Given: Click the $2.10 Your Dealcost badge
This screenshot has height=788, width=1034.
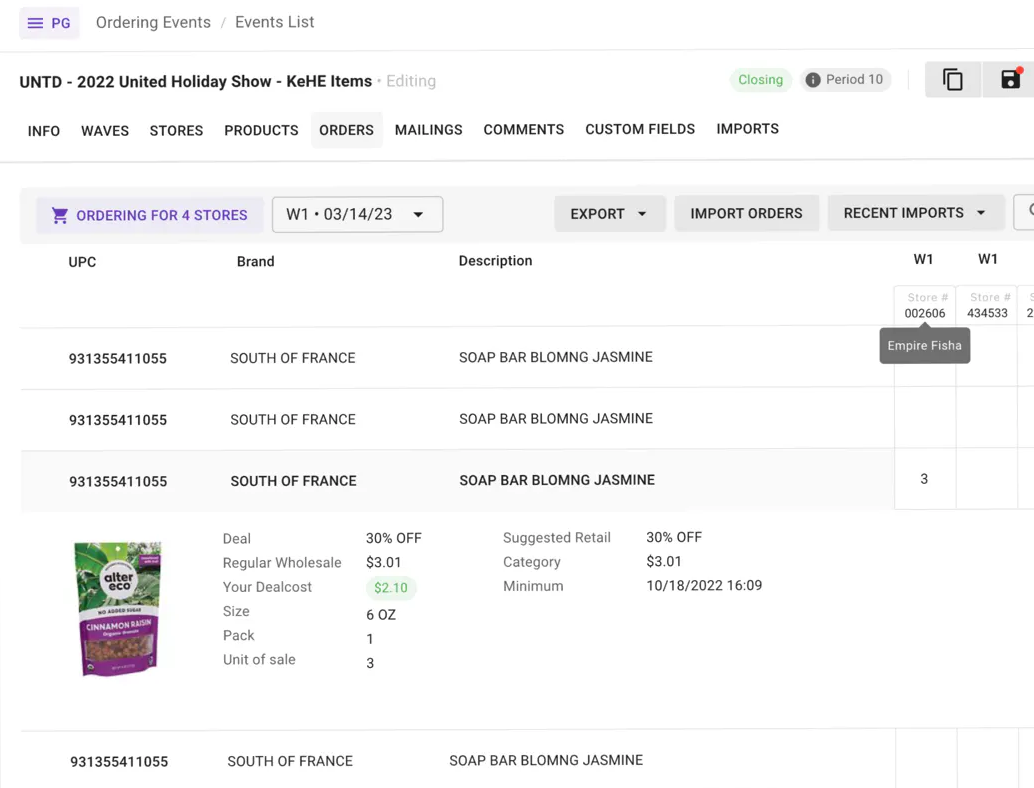Looking at the screenshot, I should pos(391,588).
